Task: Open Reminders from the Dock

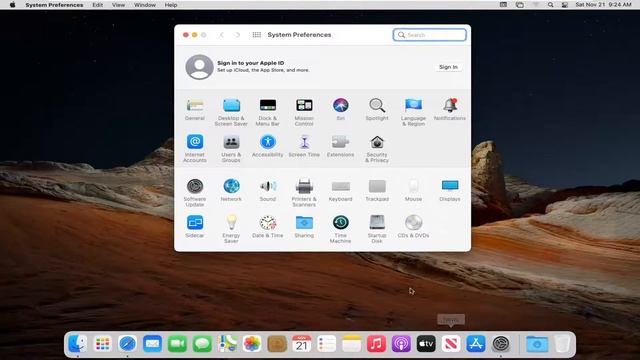Action: pos(327,344)
